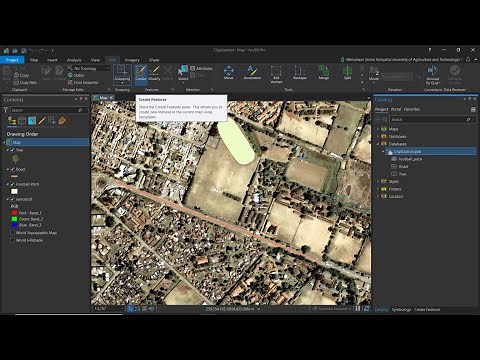The width and height of the screenshot is (480, 360).
Task: Select the Reshape tool
Action: [299, 72]
